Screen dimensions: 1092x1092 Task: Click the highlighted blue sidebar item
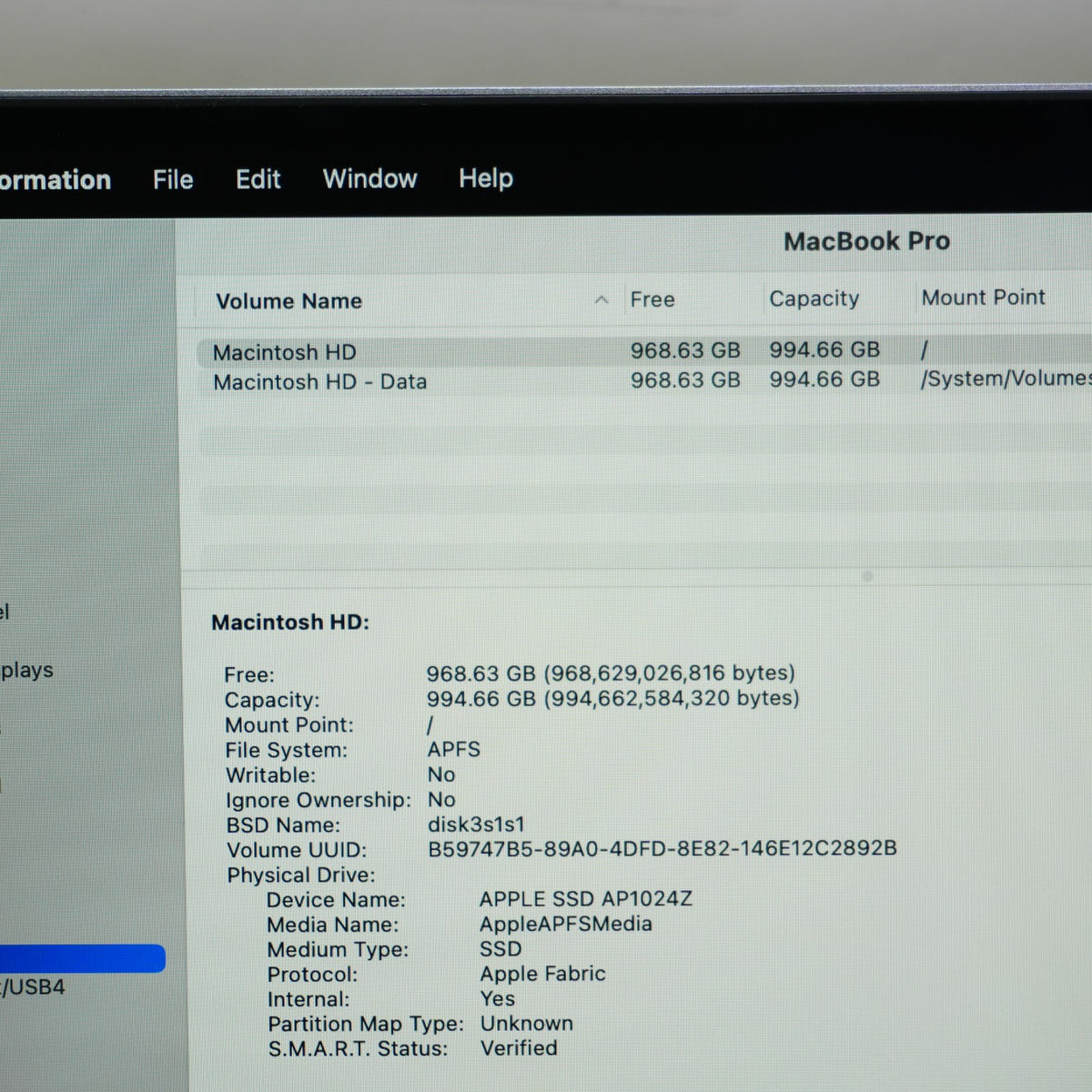coord(83,958)
